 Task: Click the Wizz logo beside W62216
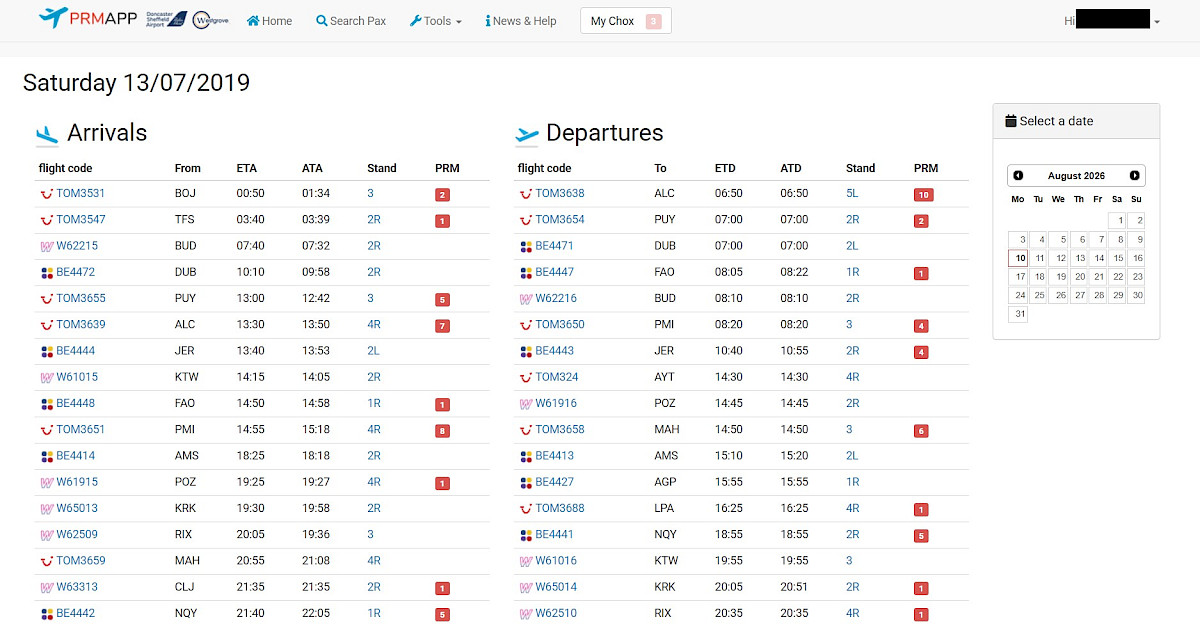click(x=525, y=299)
